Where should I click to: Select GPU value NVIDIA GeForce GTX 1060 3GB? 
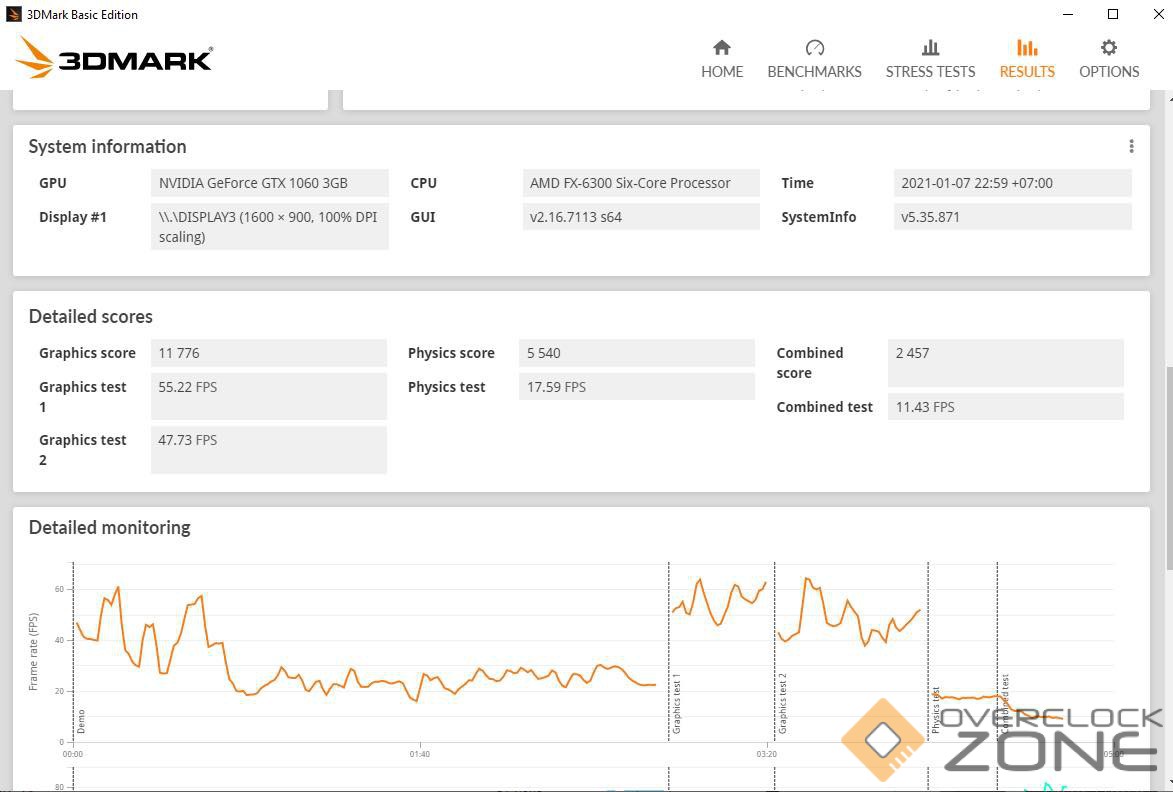click(269, 183)
